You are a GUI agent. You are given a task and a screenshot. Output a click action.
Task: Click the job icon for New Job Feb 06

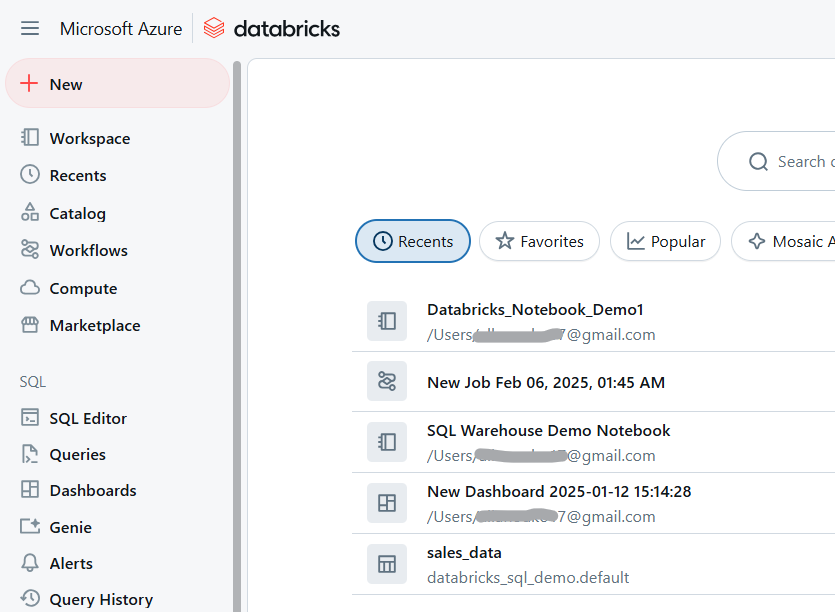pyautogui.click(x=387, y=381)
